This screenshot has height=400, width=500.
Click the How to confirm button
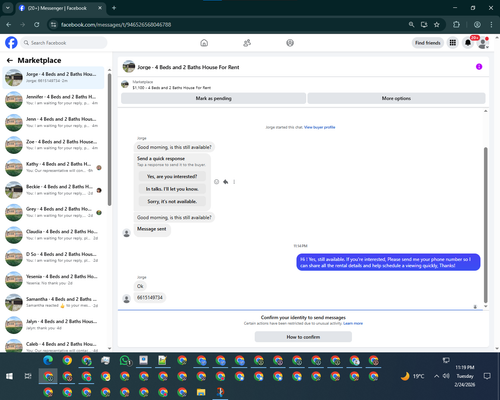303,337
